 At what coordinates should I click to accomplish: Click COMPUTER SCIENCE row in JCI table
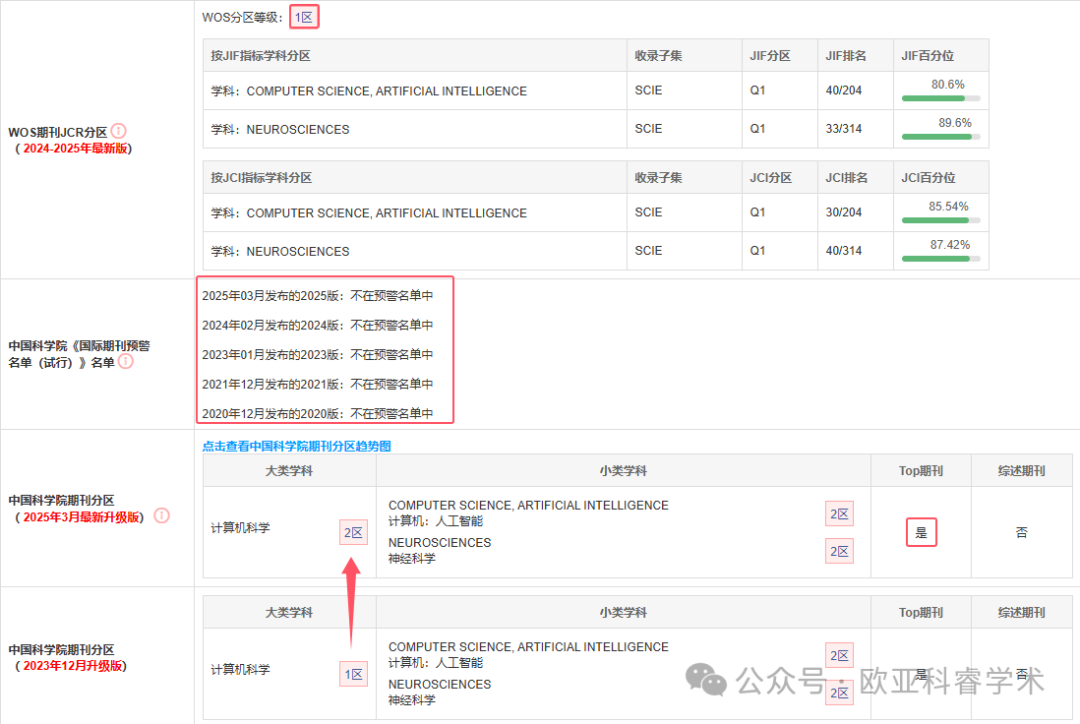pos(596,213)
